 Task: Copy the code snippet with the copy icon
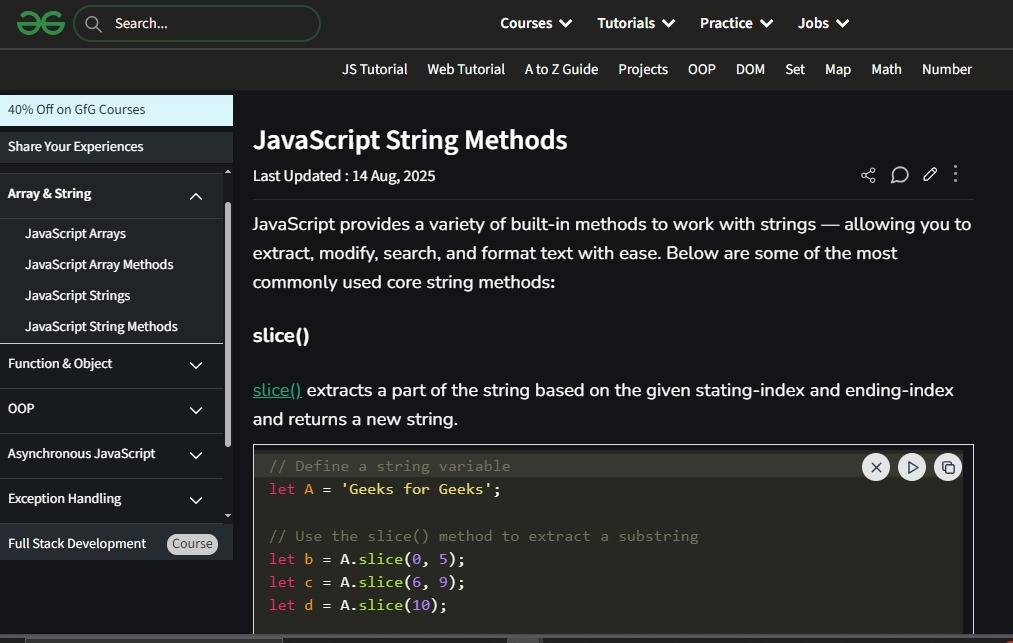tap(947, 466)
